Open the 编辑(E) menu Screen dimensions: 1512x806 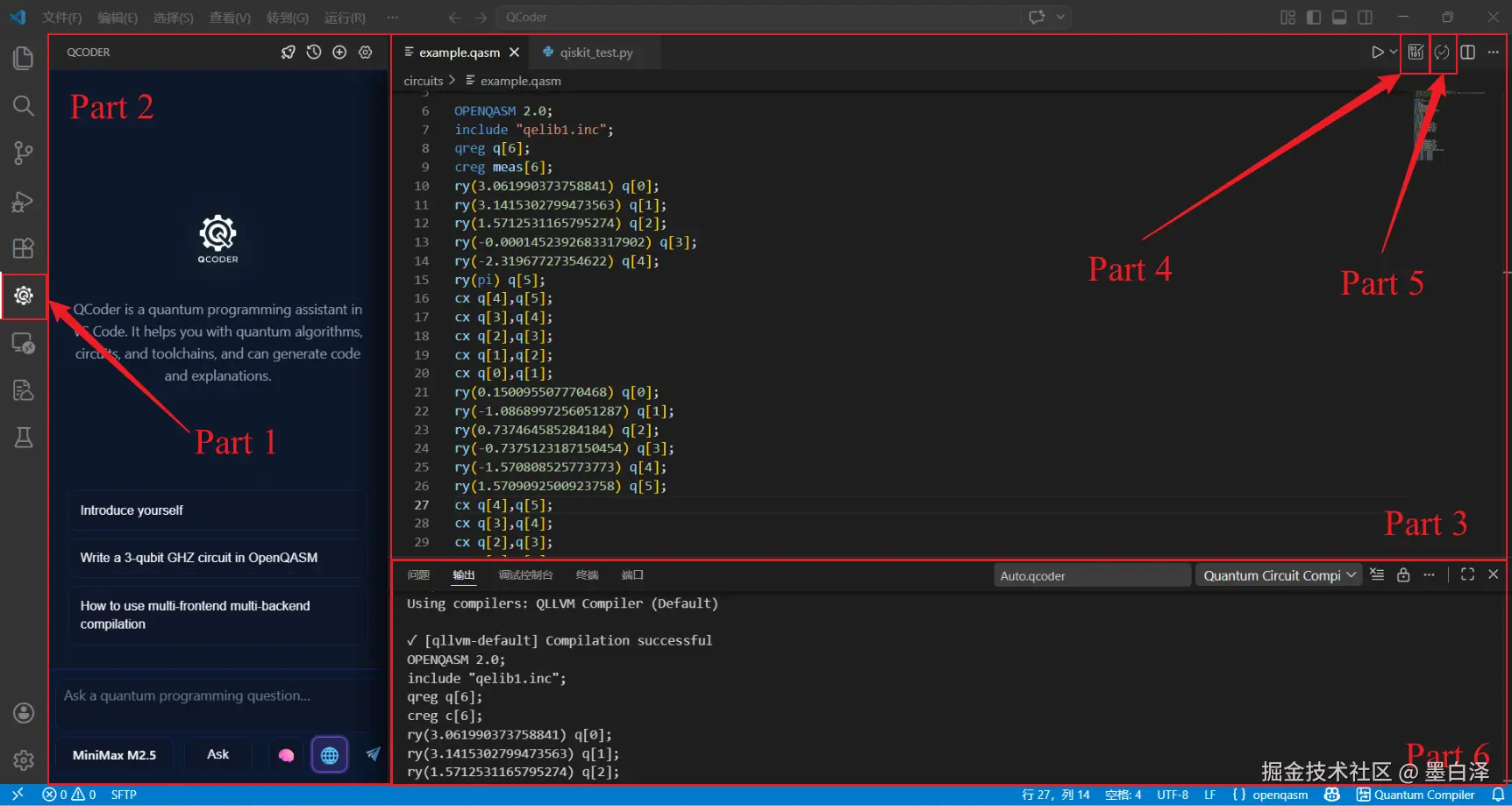click(118, 18)
